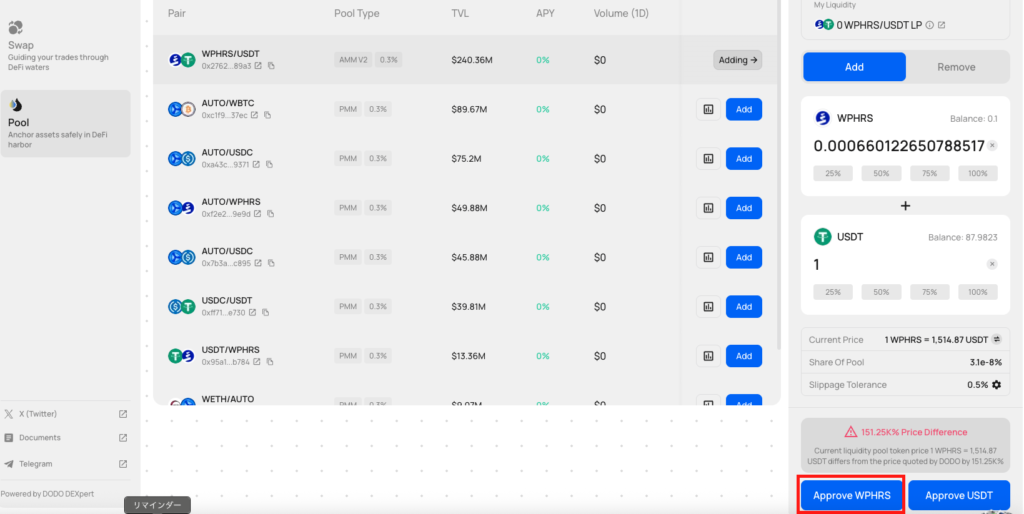This screenshot has height=514, width=1024.
Task: Toggle the current price direction
Action: [996, 340]
